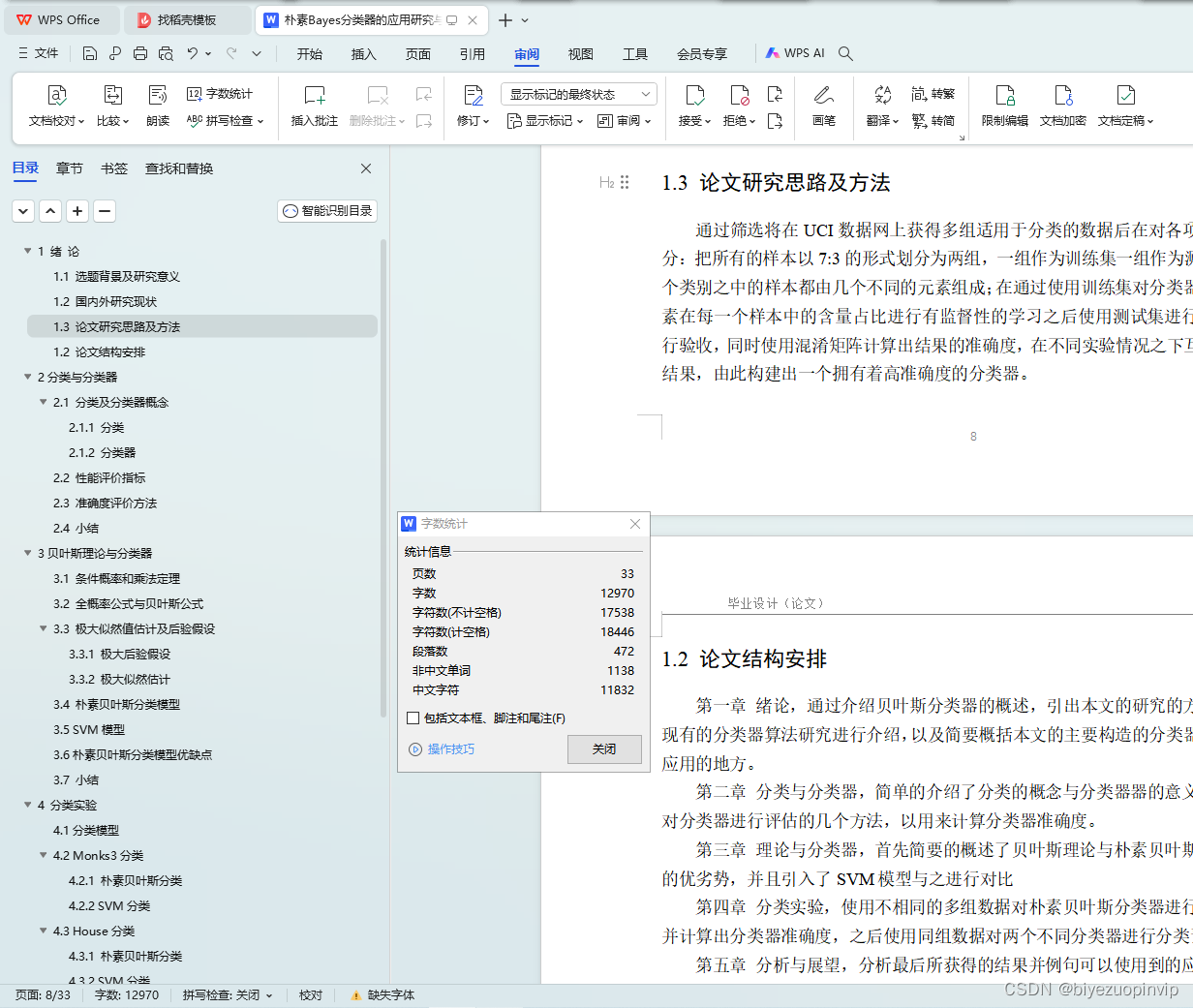Viewport: 1193px width, 1008px height.
Task: Tick 包括文本框、脚注和尾注 checkbox
Action: 413,718
